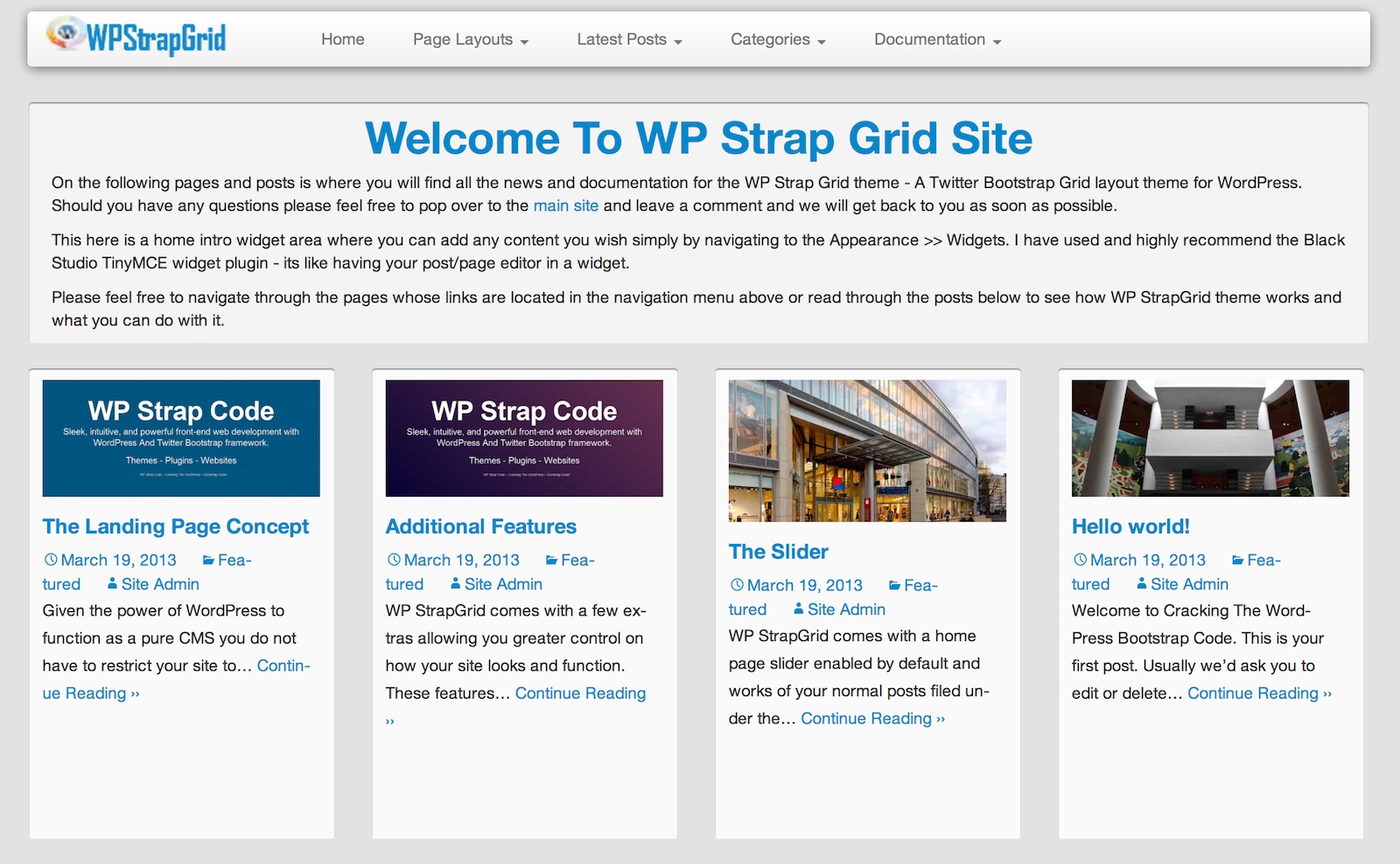The height and width of the screenshot is (864, 1400).
Task: Open the Latest Posts dropdown
Action: point(629,39)
